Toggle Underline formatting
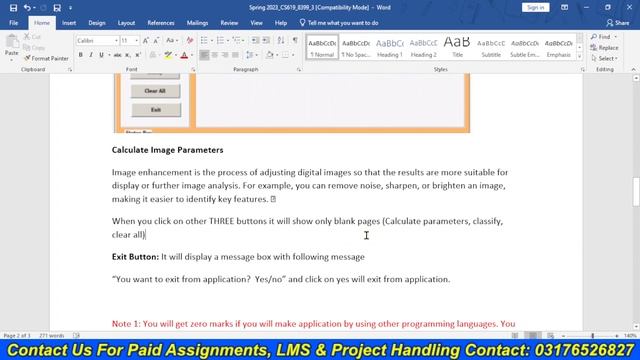 [101, 55]
